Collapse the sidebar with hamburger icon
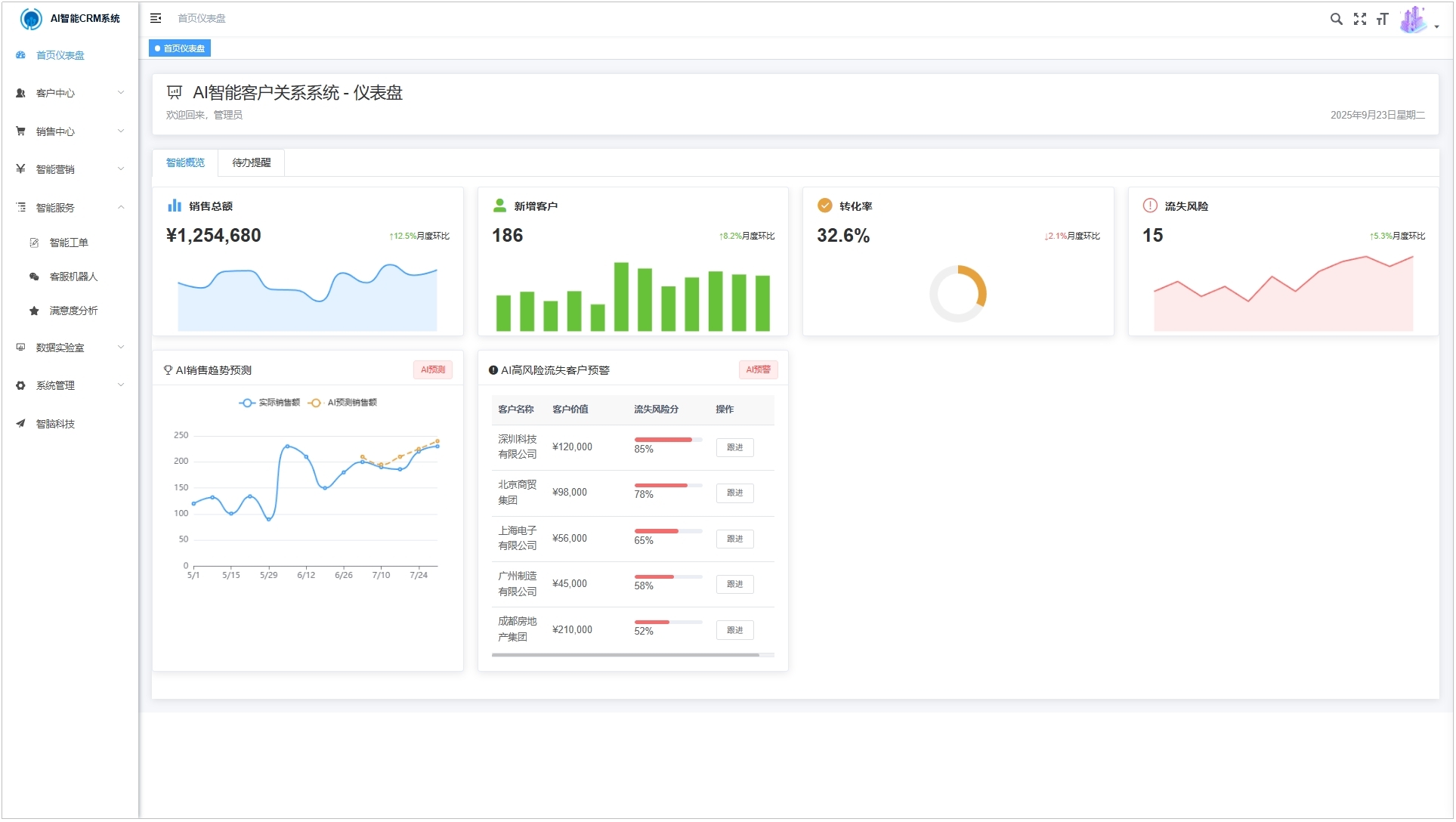This screenshot has width=1456, height=822. tap(156, 17)
